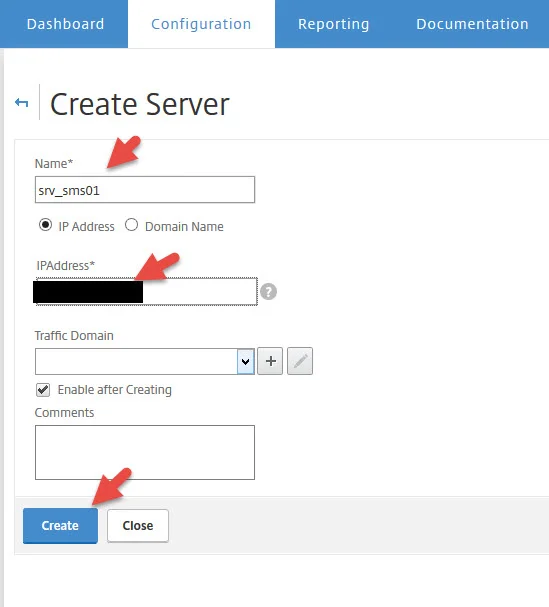Go to the Documentation tab

(472, 24)
